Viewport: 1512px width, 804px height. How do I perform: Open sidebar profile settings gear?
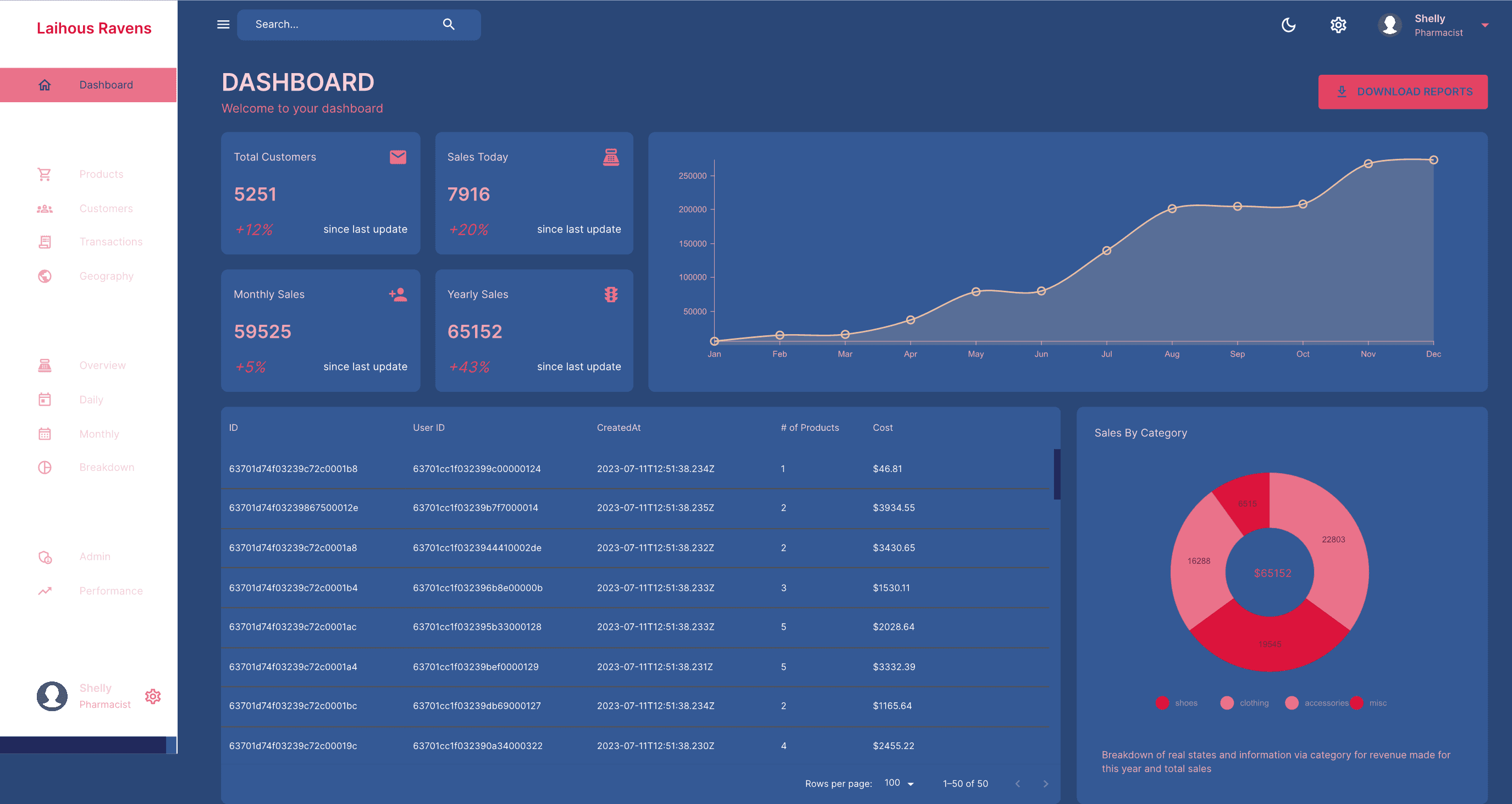point(153,697)
